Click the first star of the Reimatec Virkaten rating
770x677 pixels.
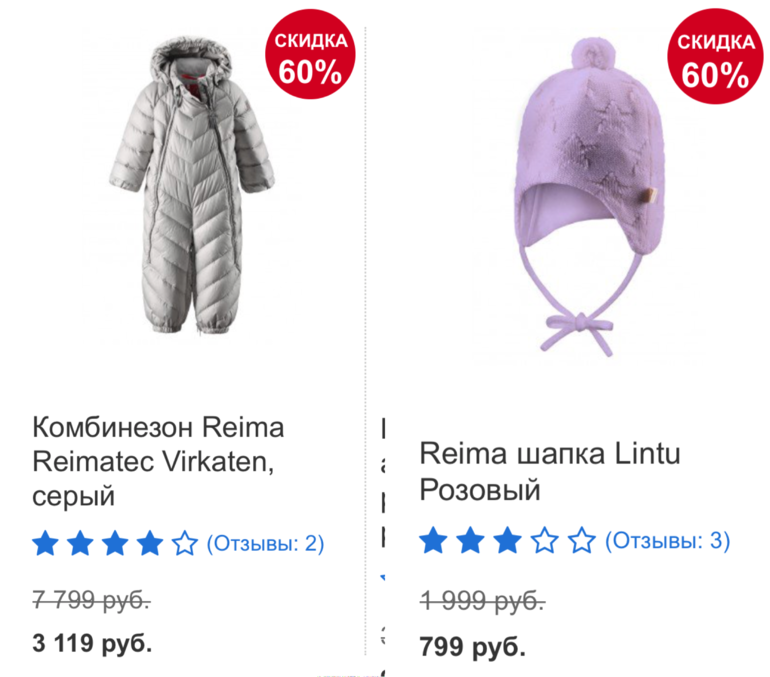tap(46, 544)
